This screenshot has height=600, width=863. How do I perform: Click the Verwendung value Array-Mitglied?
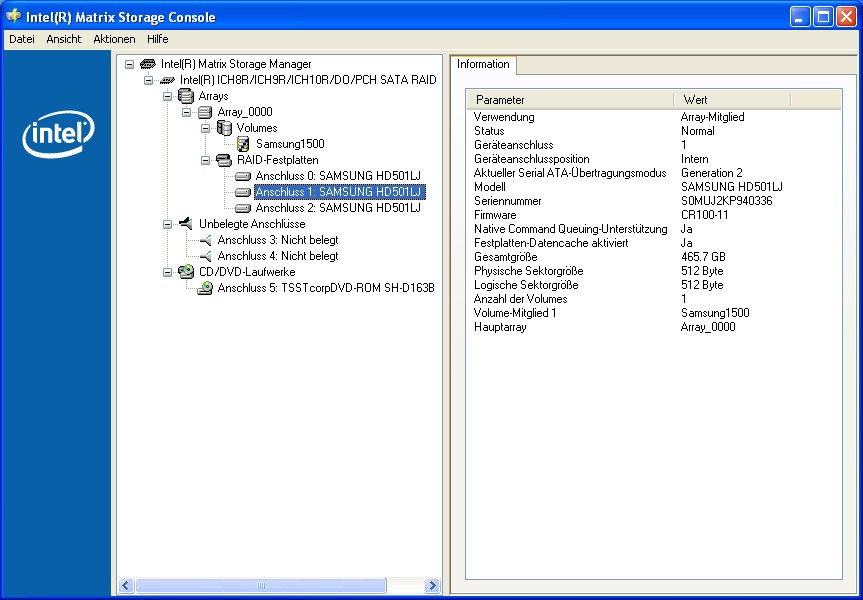(713, 117)
